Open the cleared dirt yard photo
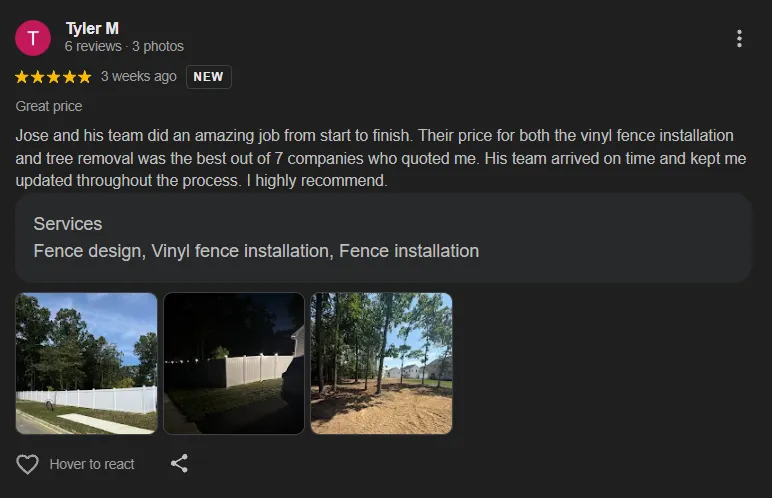Screen dimensions: 772x498 (x=381, y=363)
